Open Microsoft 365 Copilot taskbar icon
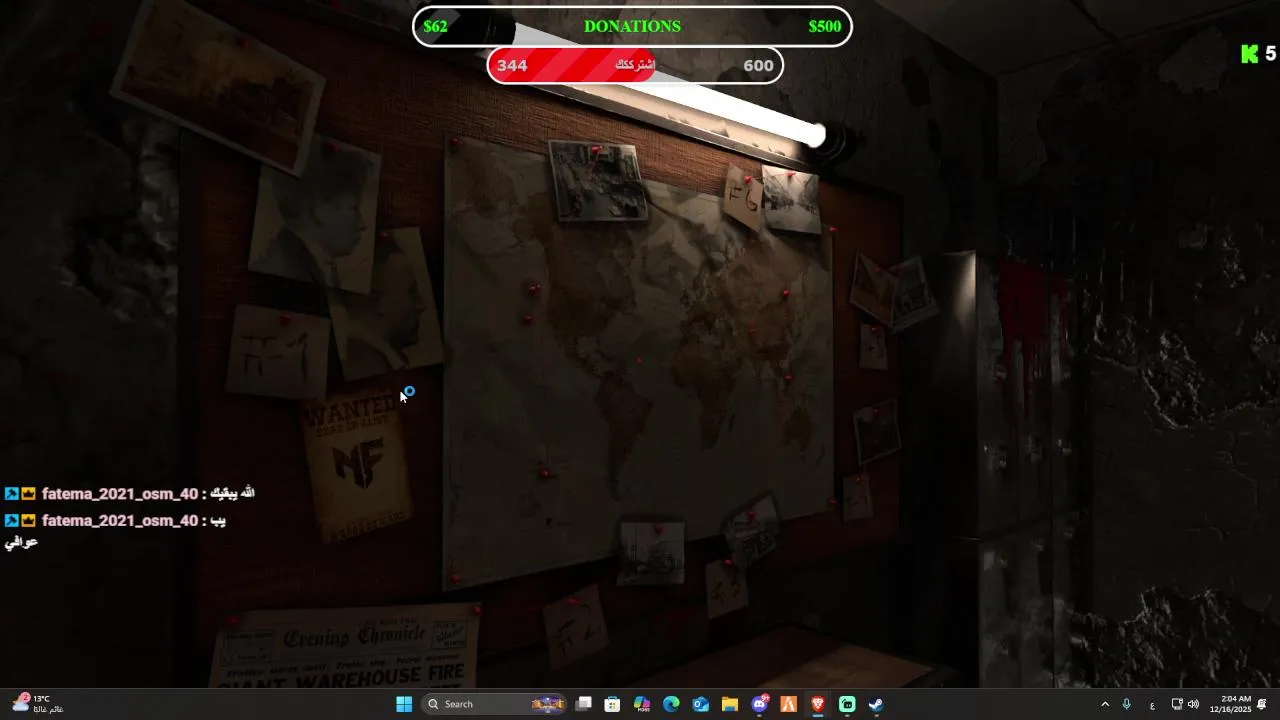This screenshot has height=720, width=1280. (x=642, y=704)
